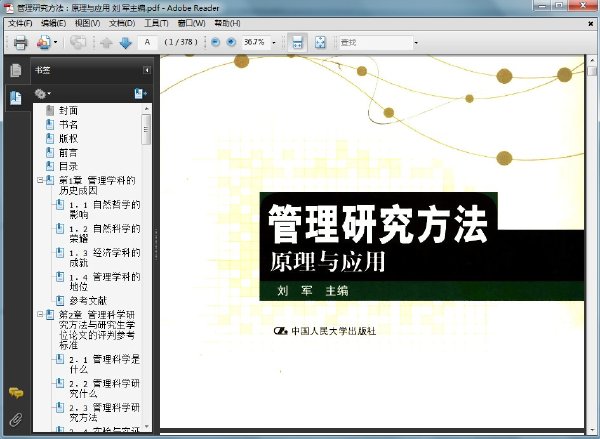Open bookmark 1.2 自然科学的荣耀
600x439 pixels.
[x=104, y=233]
